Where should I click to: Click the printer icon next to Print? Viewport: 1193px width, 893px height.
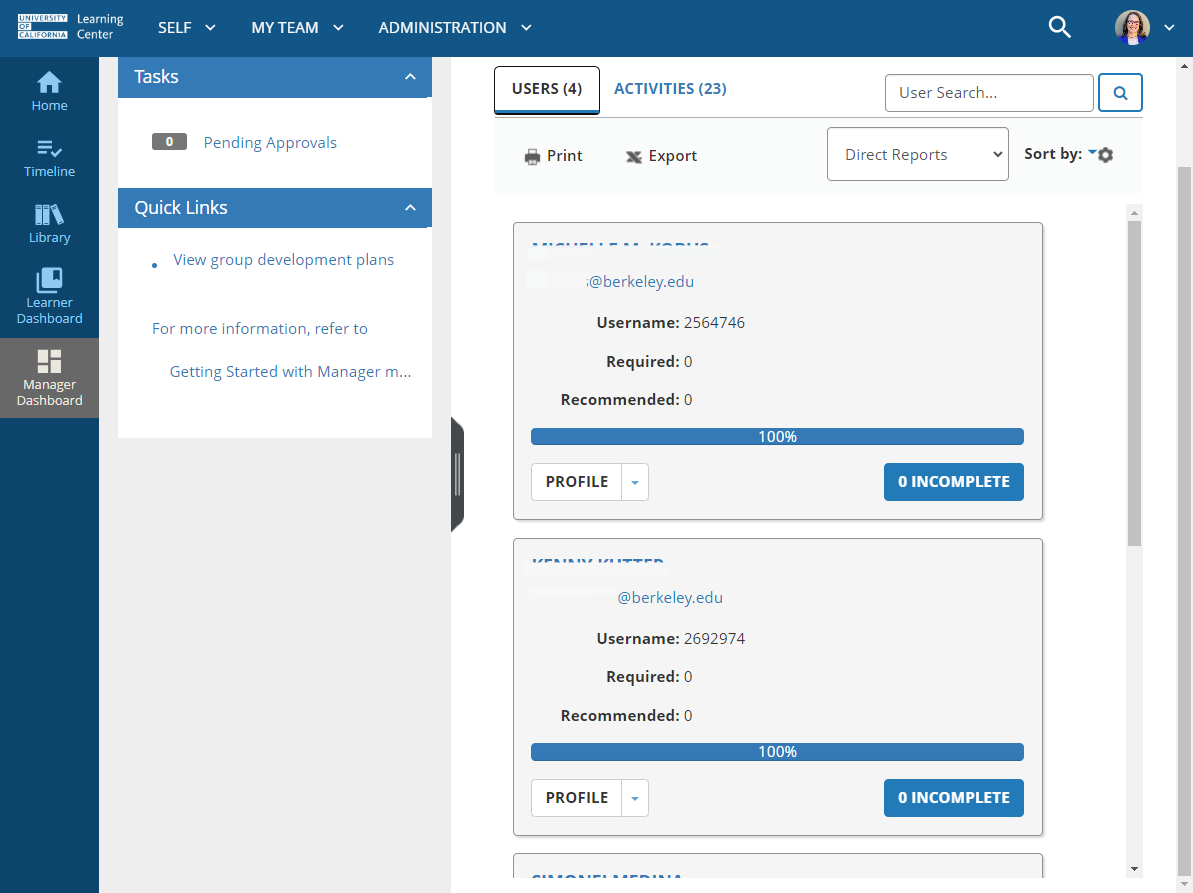[x=533, y=157]
